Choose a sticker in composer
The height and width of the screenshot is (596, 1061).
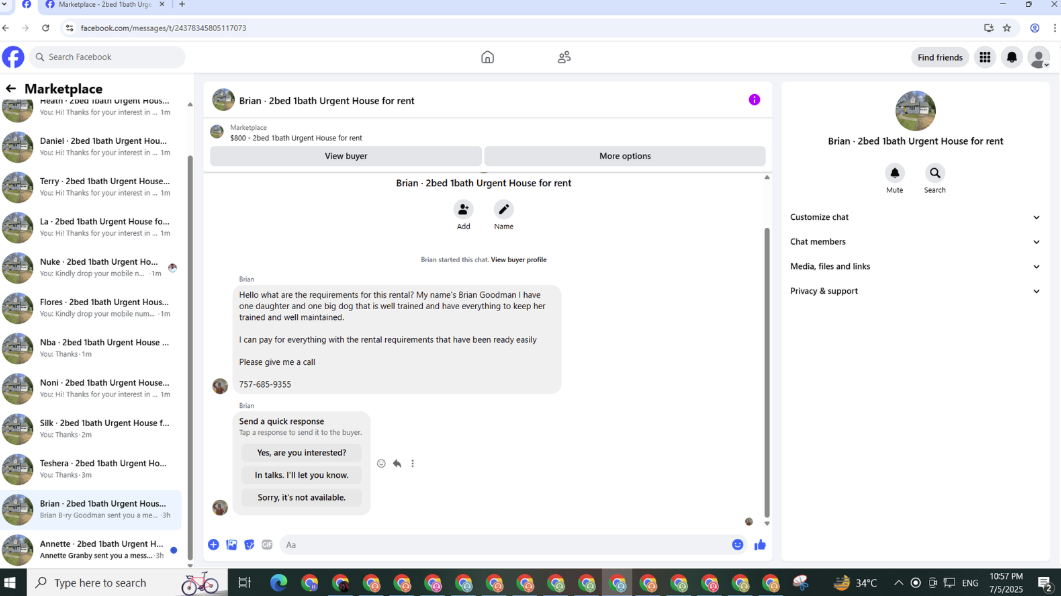coord(249,545)
